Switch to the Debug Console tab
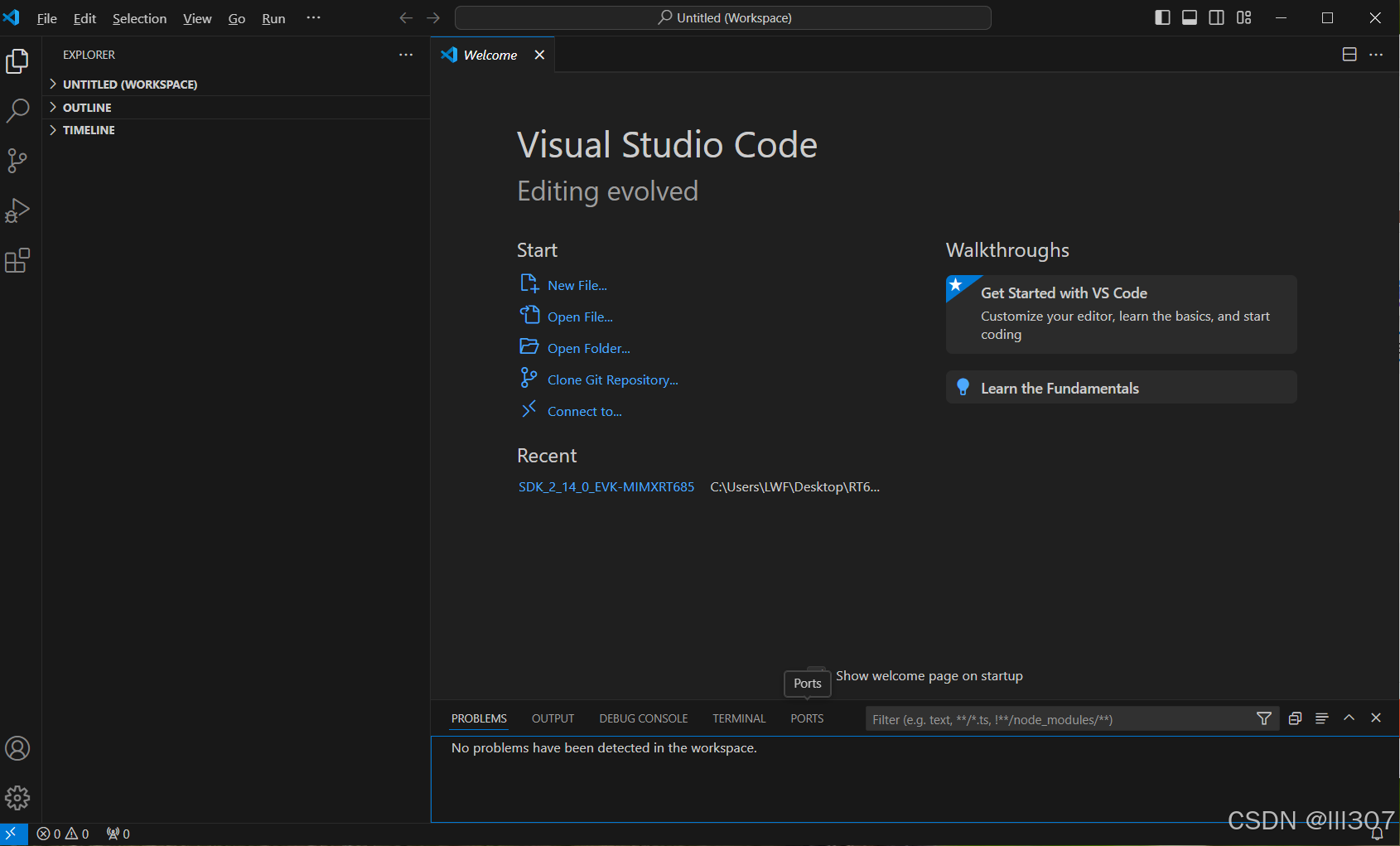The image size is (1400, 846). click(x=644, y=718)
